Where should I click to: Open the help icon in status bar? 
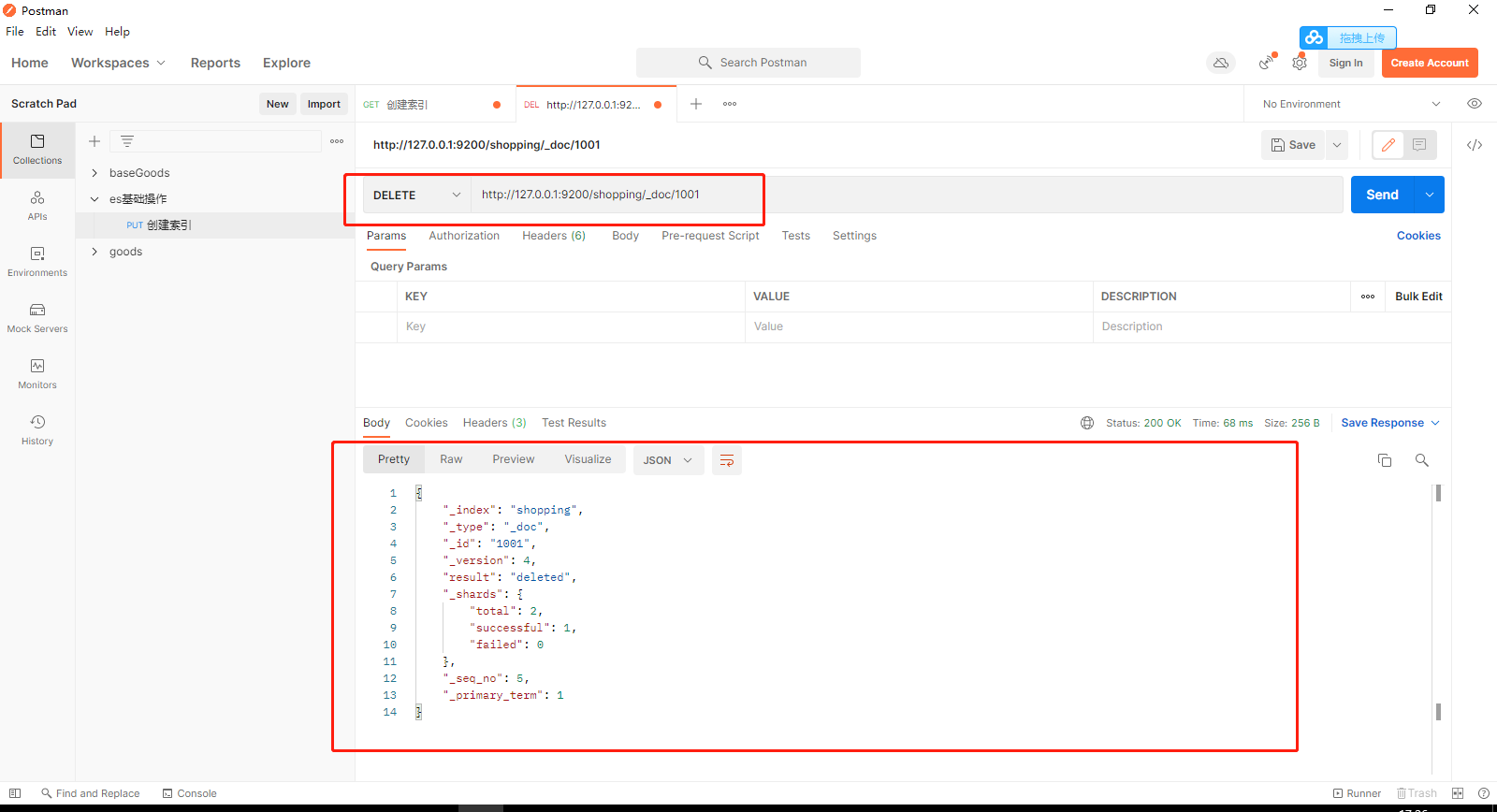click(x=1484, y=793)
